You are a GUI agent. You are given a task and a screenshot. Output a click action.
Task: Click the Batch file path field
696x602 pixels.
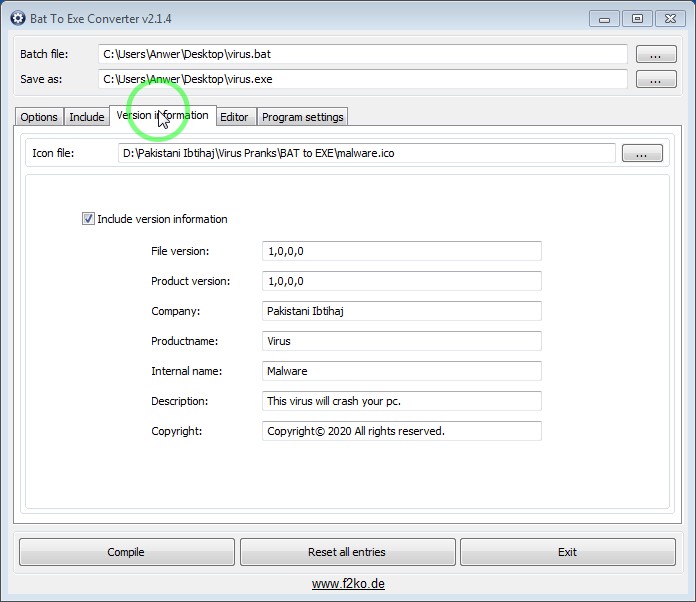click(x=363, y=54)
